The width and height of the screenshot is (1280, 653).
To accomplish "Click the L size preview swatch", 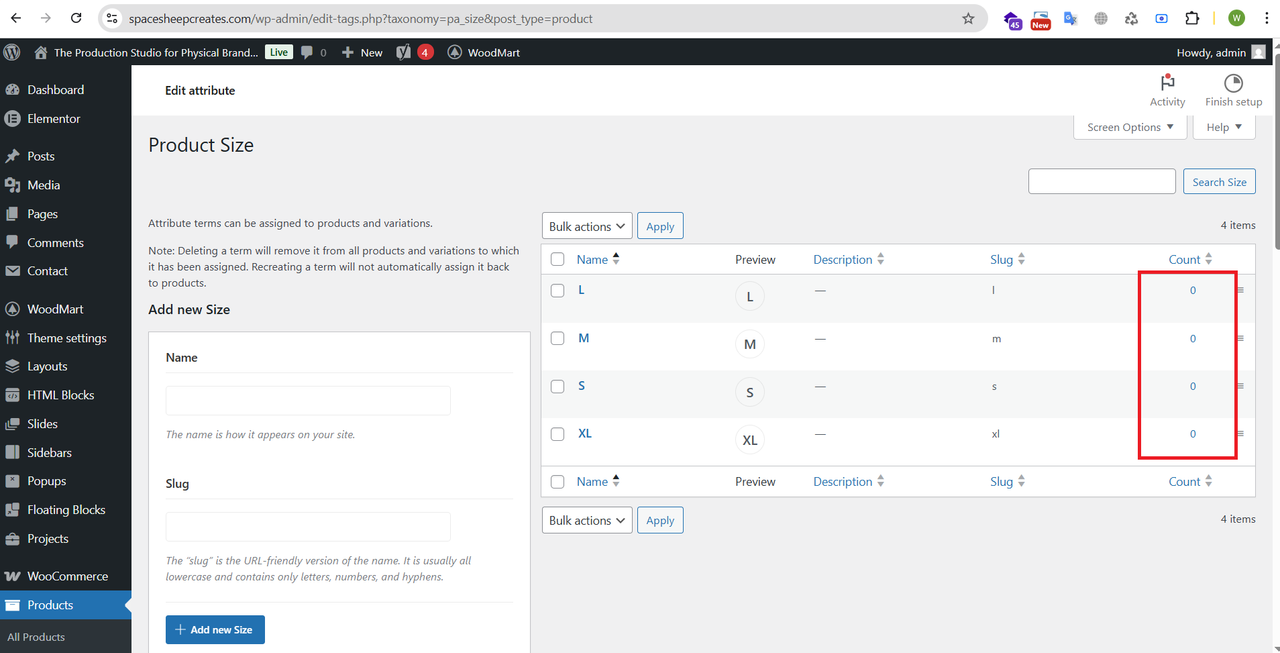I will coord(750,297).
